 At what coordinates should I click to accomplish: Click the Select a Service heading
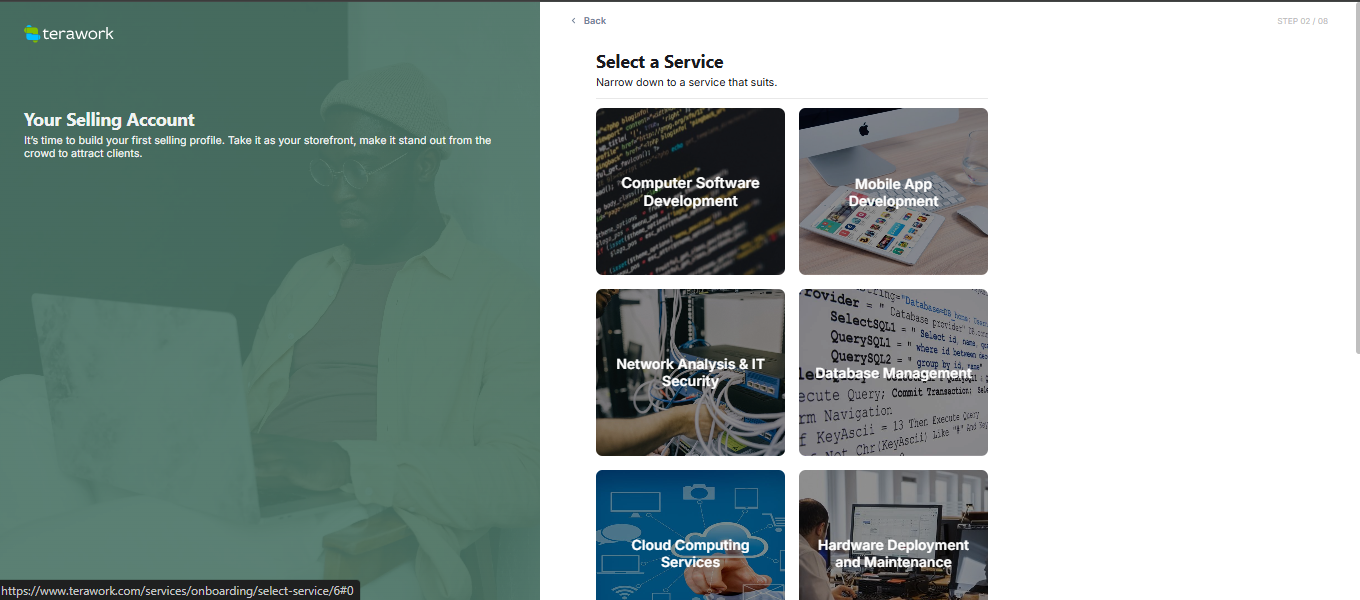tap(659, 62)
